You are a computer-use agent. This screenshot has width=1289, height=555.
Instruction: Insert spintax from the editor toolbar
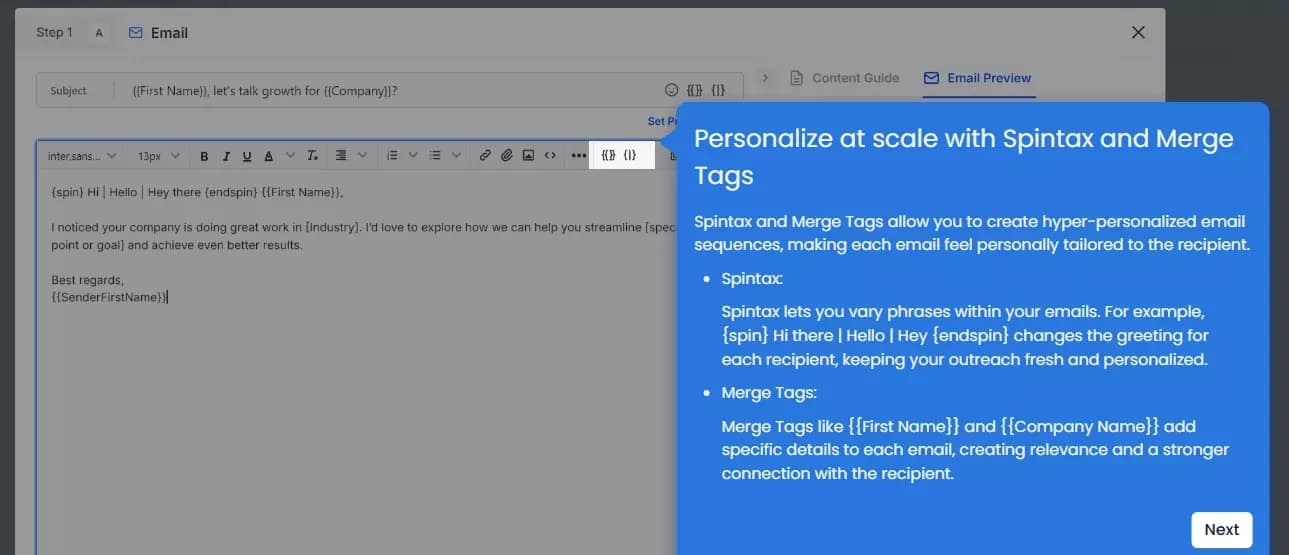[630, 156]
